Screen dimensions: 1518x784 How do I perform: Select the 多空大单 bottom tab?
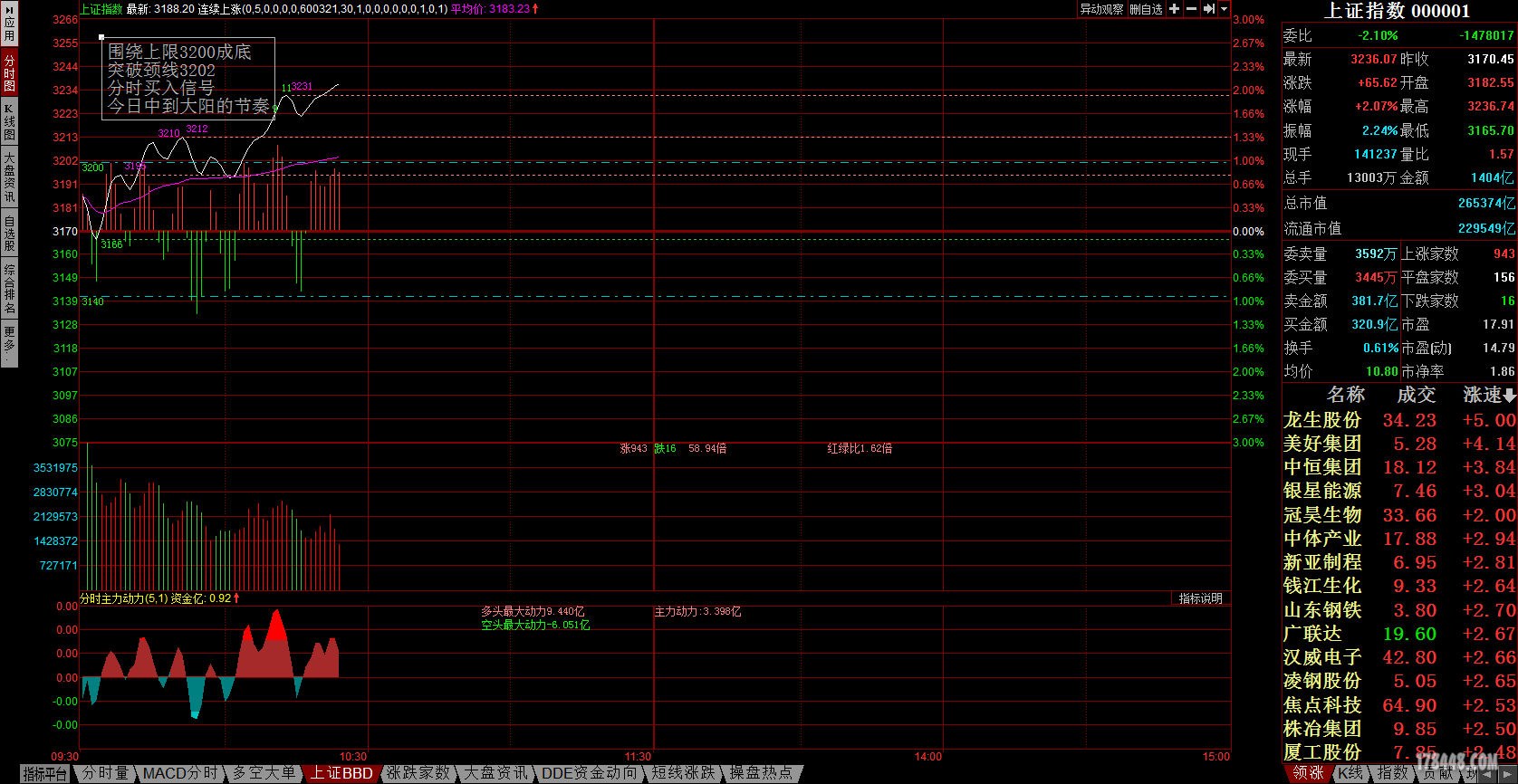[264, 773]
